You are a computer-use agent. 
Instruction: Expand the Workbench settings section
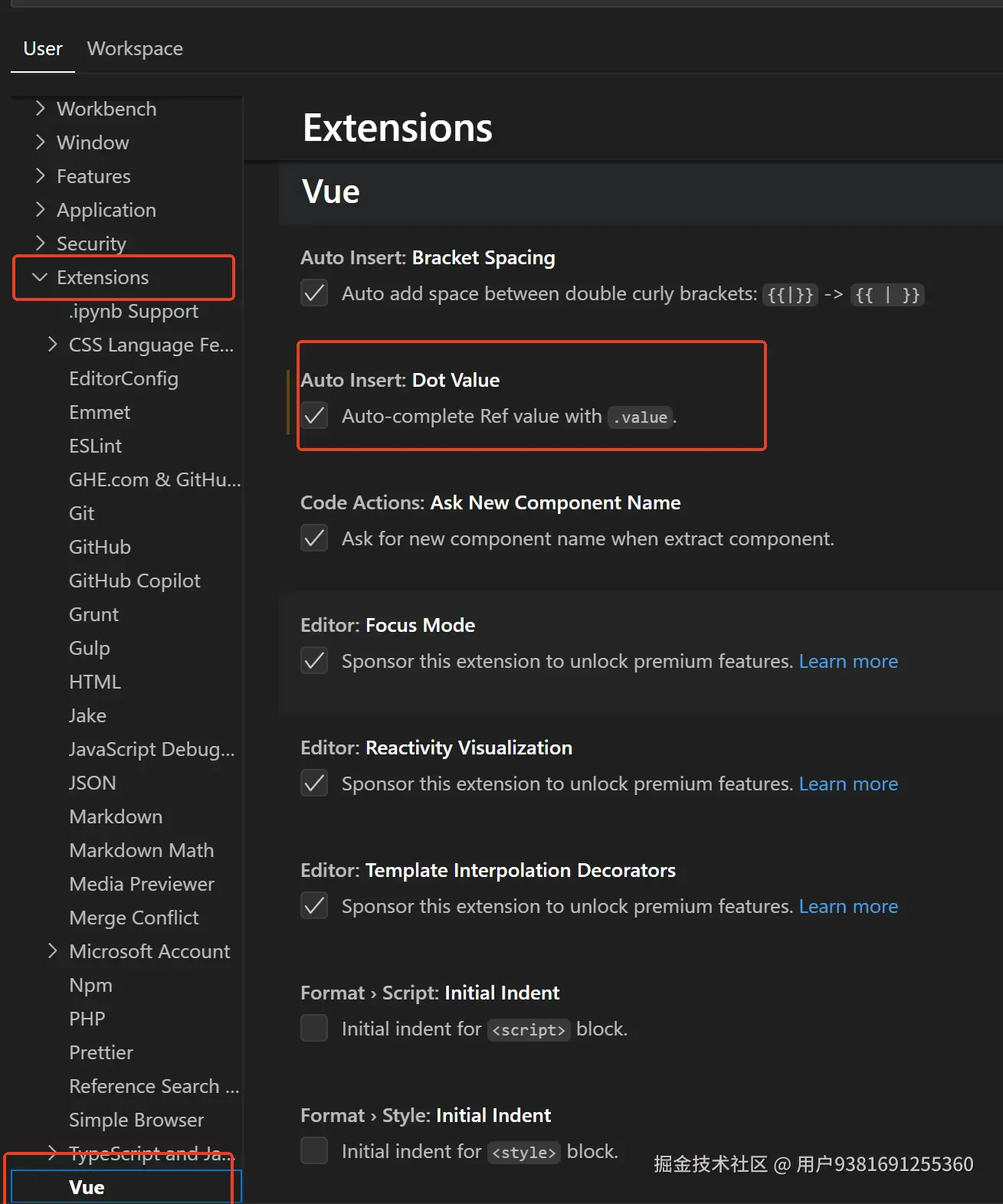(41, 109)
